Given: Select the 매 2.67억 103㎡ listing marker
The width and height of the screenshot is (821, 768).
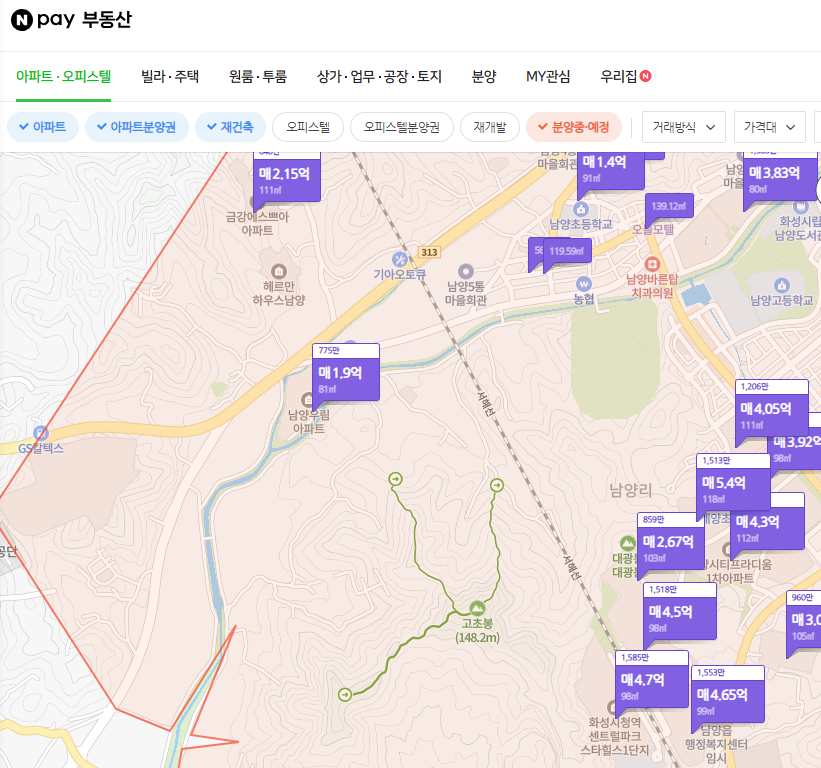Looking at the screenshot, I should [671, 541].
